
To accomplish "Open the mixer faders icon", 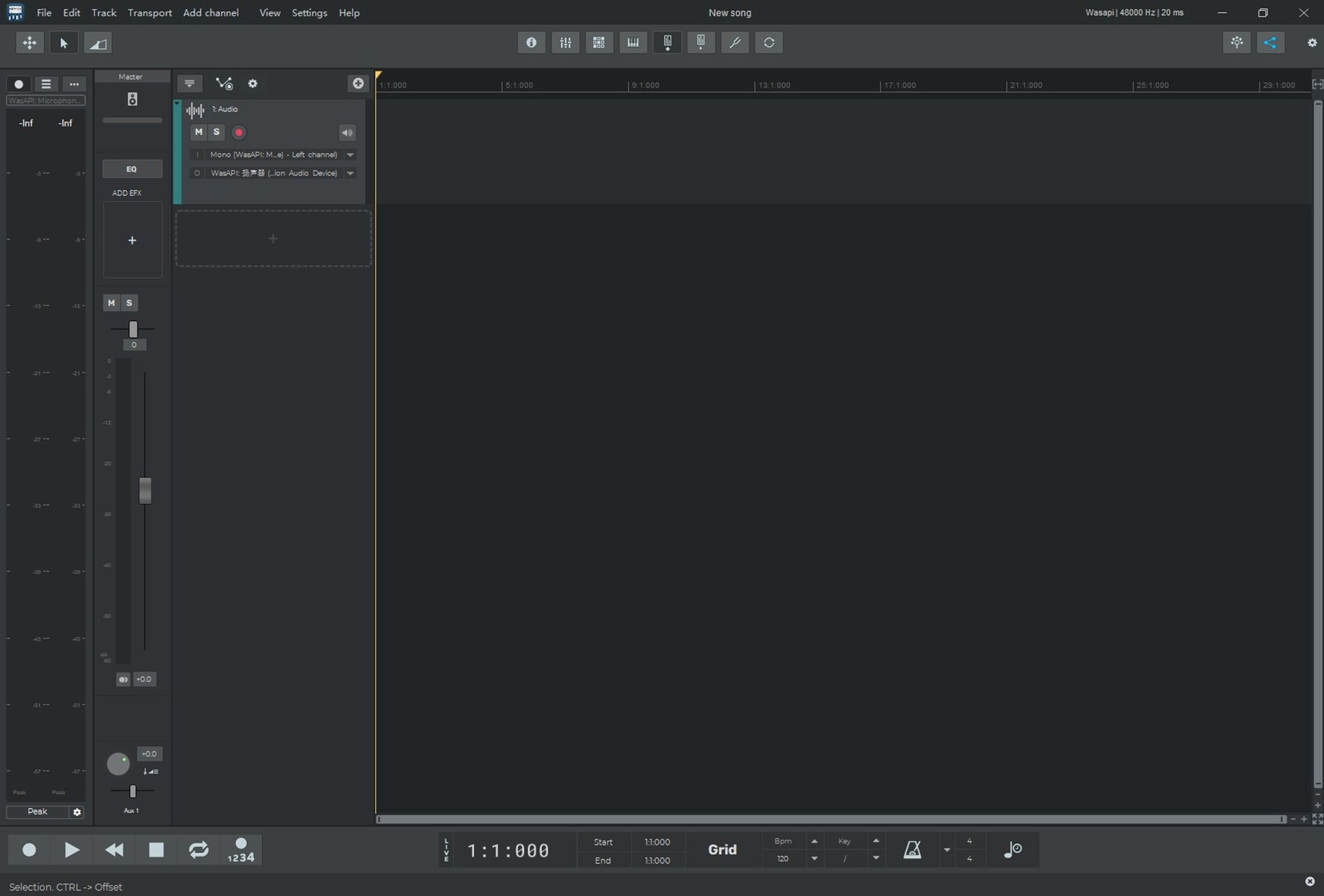I will click(565, 43).
